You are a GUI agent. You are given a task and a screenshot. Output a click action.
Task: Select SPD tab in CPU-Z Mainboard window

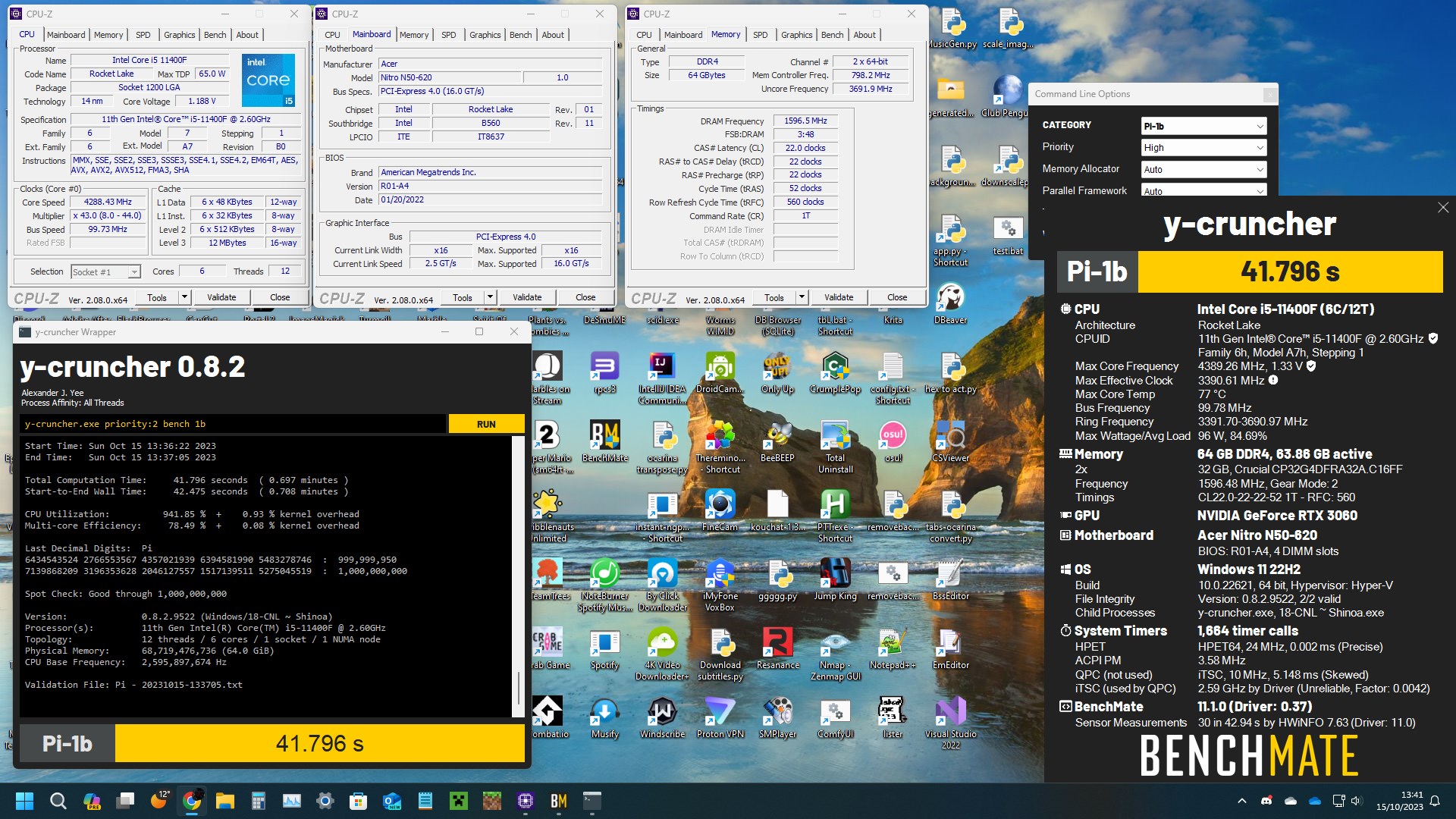(x=449, y=35)
